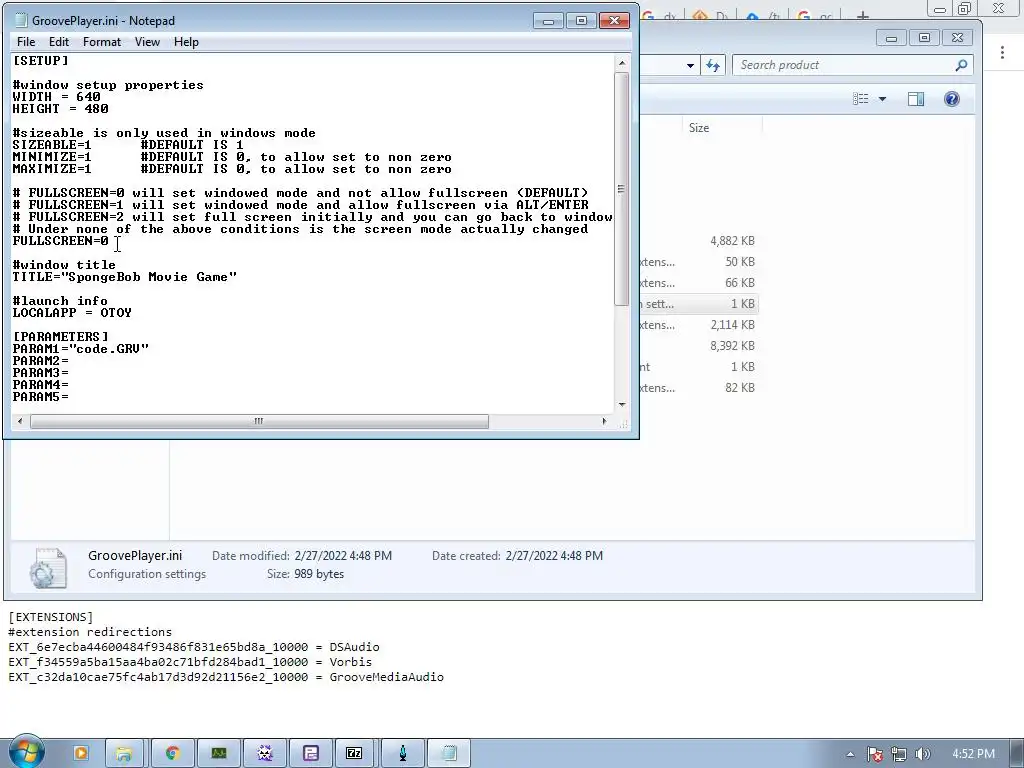The width and height of the screenshot is (1024, 768).
Task: Click Notepad horizontal scrollbar right arrow
Action: click(x=604, y=421)
